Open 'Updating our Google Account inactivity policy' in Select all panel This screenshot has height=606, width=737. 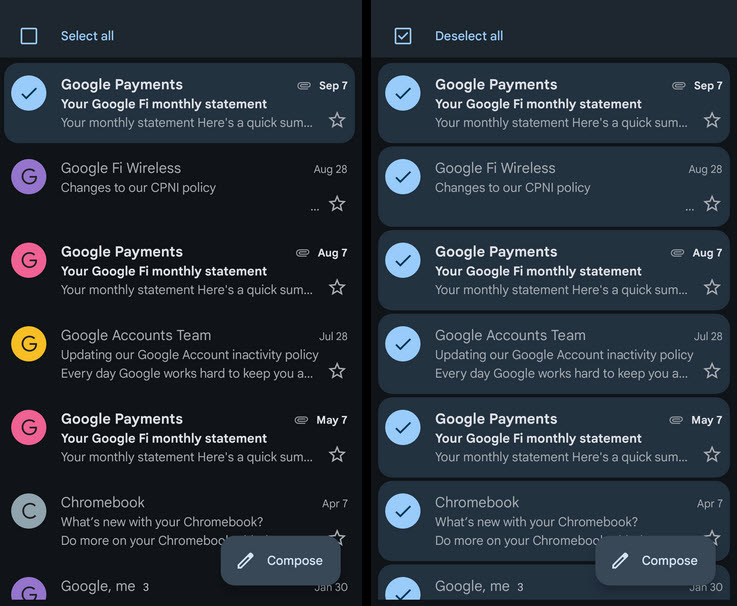coord(189,354)
